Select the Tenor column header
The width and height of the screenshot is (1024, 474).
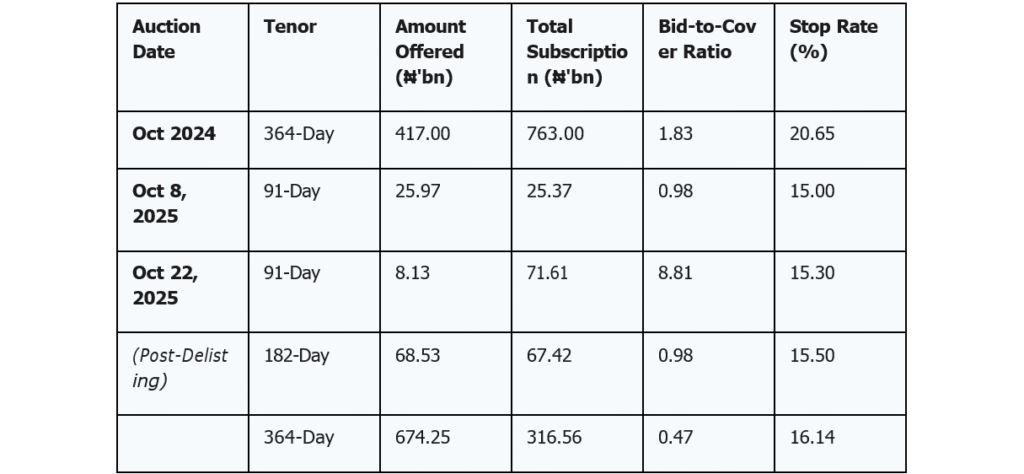pos(290,27)
